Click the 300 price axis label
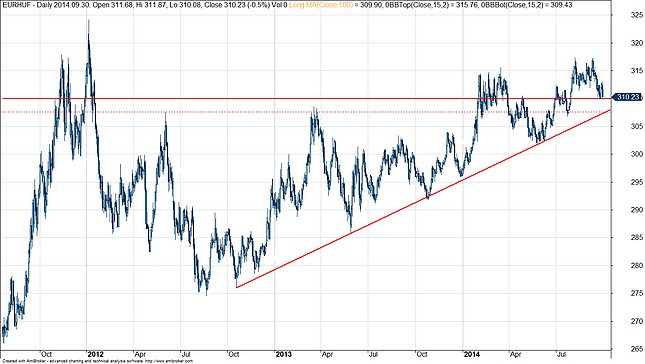Screen dimensions: 645x364 click(636, 154)
